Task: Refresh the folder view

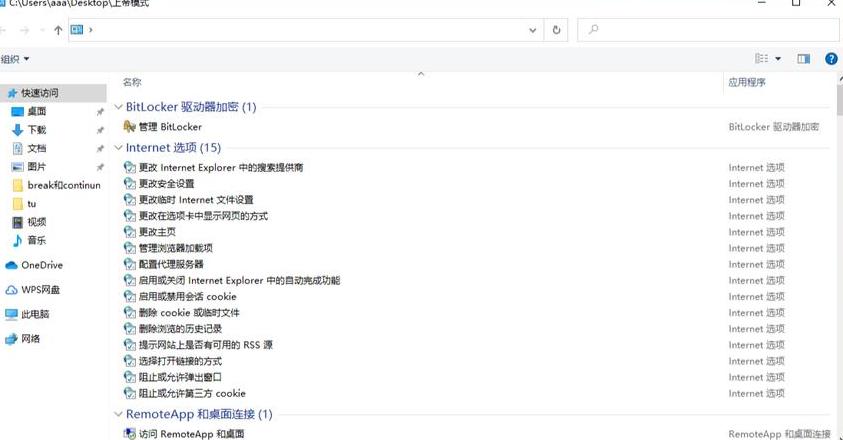Action: (556, 30)
